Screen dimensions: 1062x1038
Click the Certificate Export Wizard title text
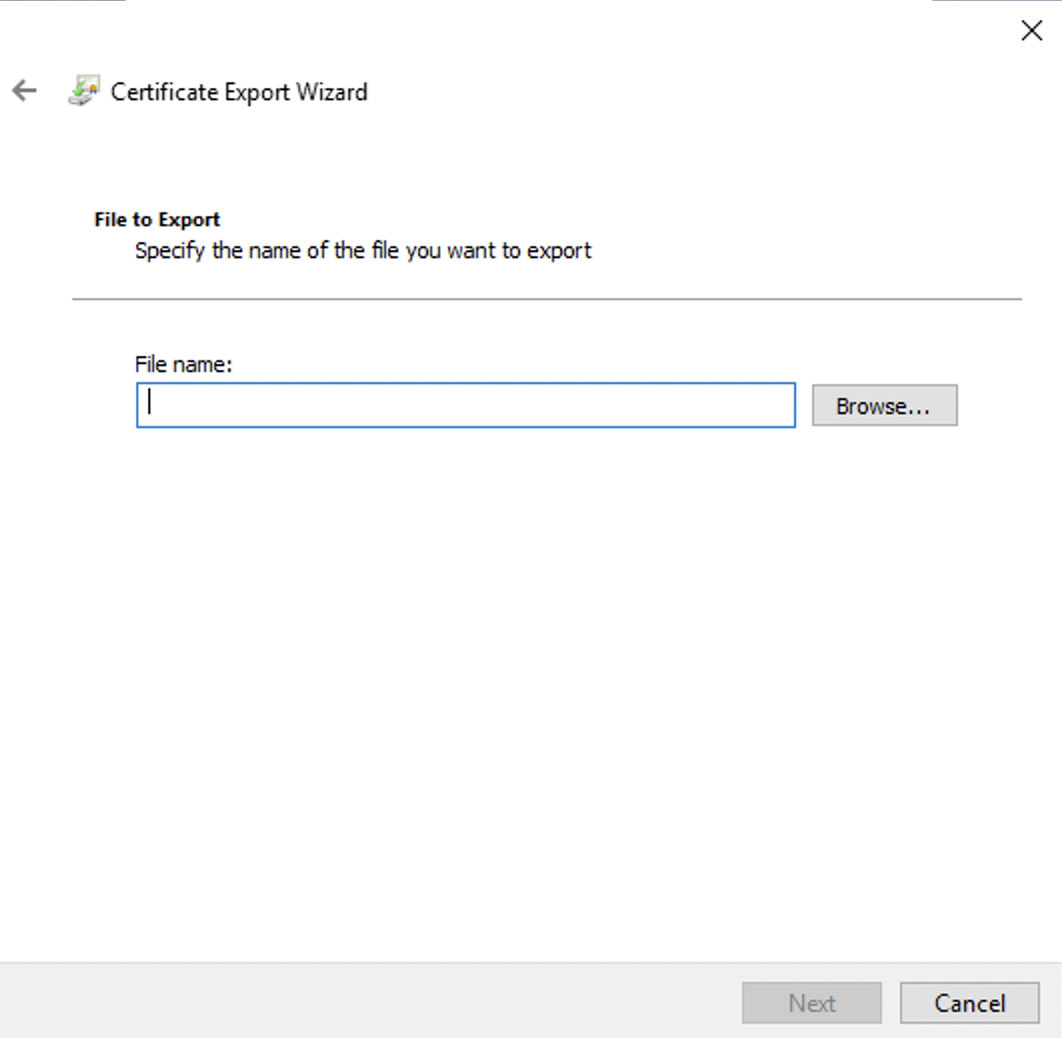(x=240, y=91)
